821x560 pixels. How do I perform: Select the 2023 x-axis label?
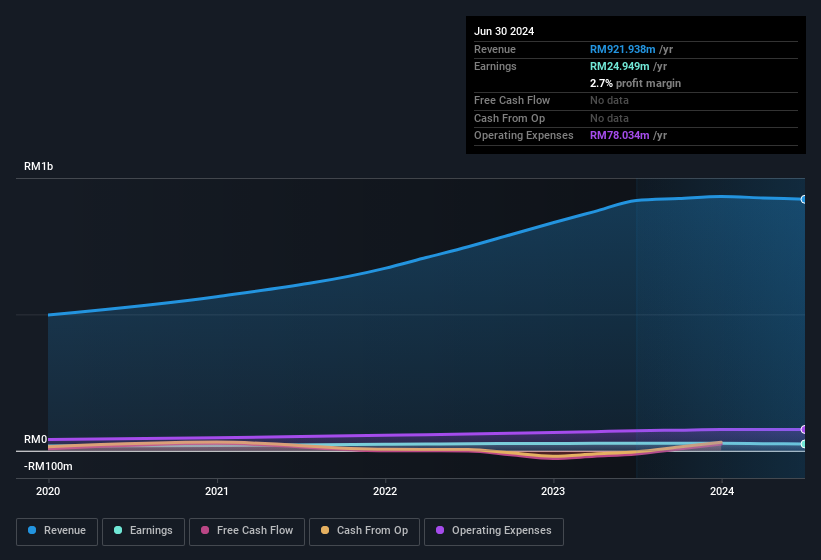pos(553,491)
